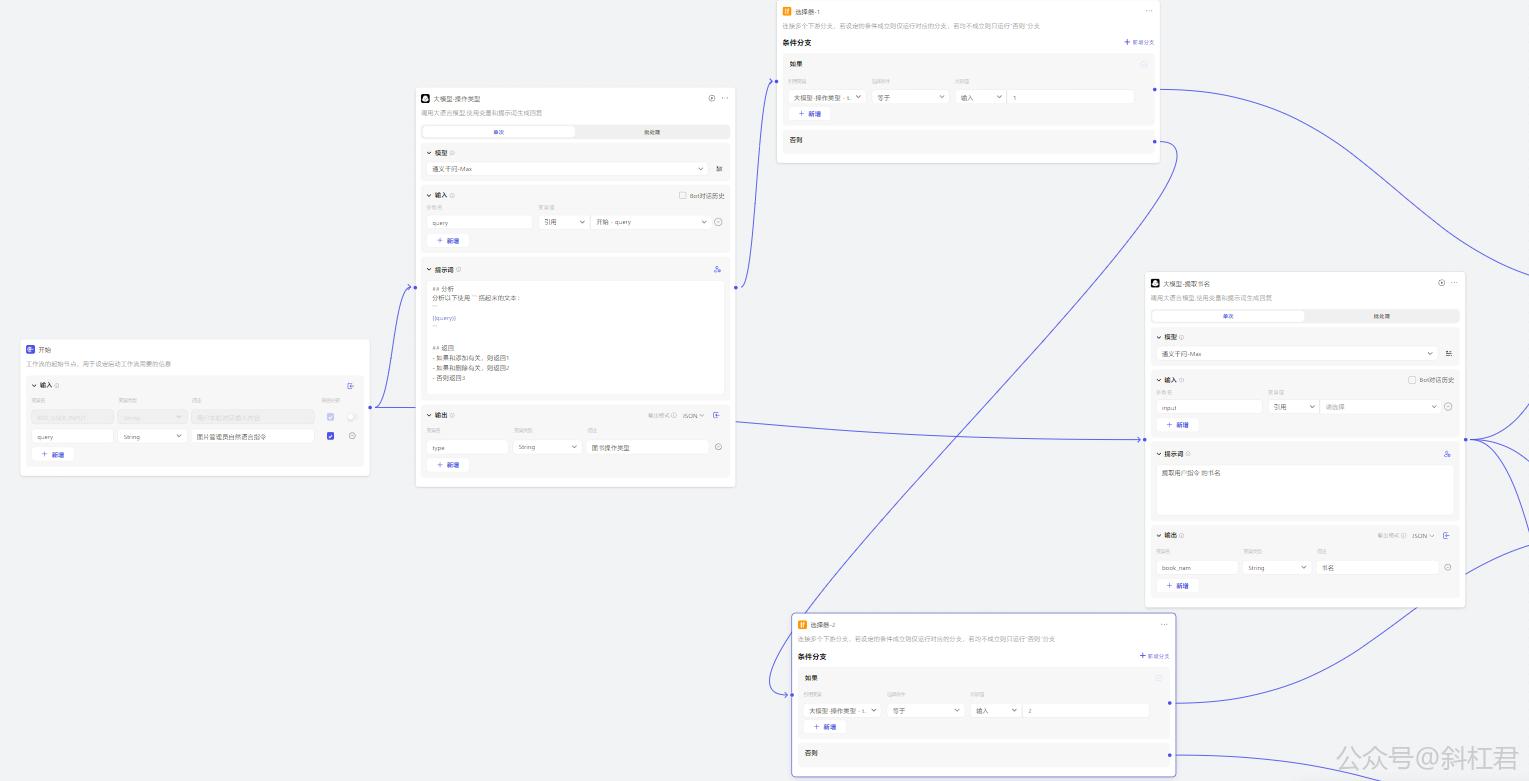1529x781 pixels.
Task: Remove the 如果 condition in 选择器-1
Action: (1144, 64)
